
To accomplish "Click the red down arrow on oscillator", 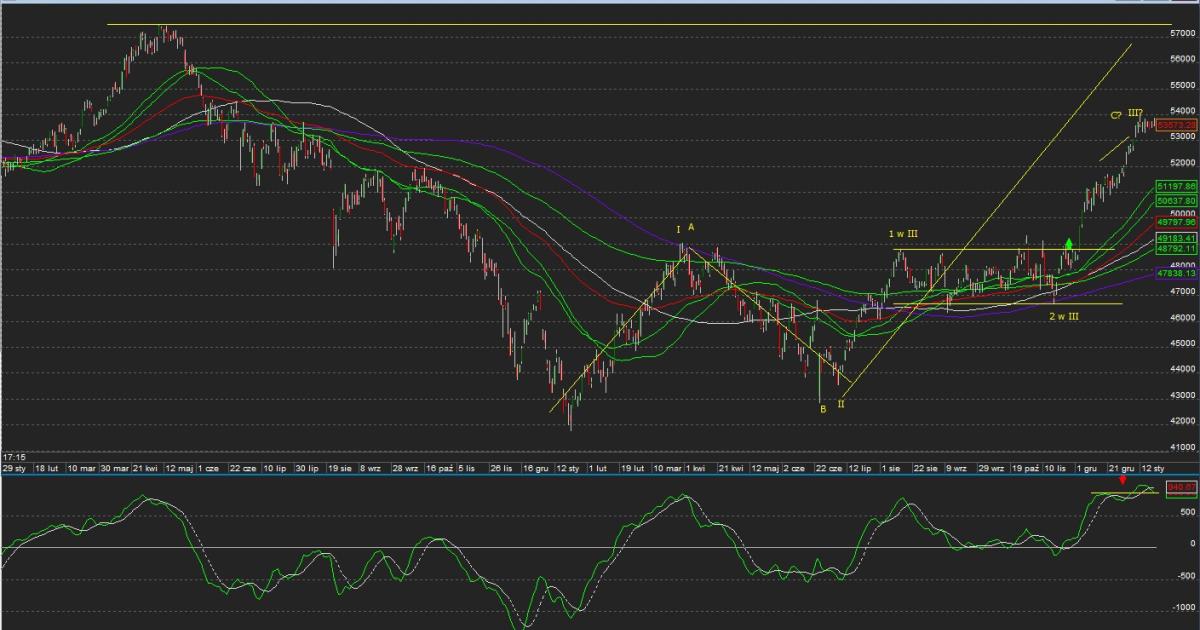I will click(x=1123, y=481).
